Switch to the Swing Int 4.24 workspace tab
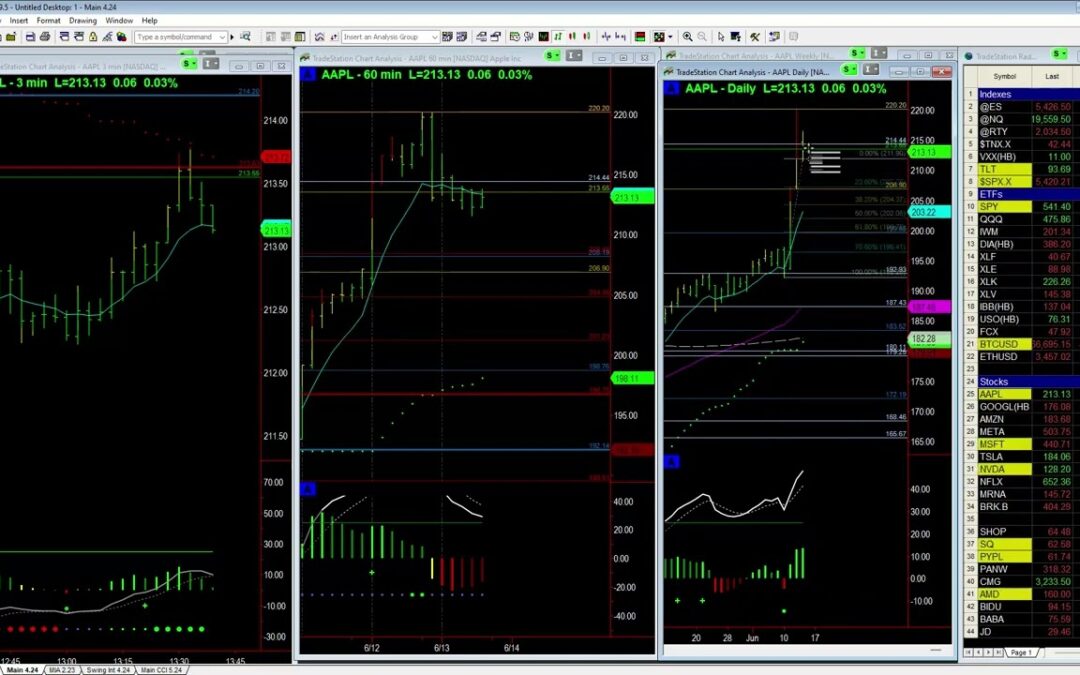Image resolution: width=1080 pixels, height=675 pixels. tap(108, 669)
